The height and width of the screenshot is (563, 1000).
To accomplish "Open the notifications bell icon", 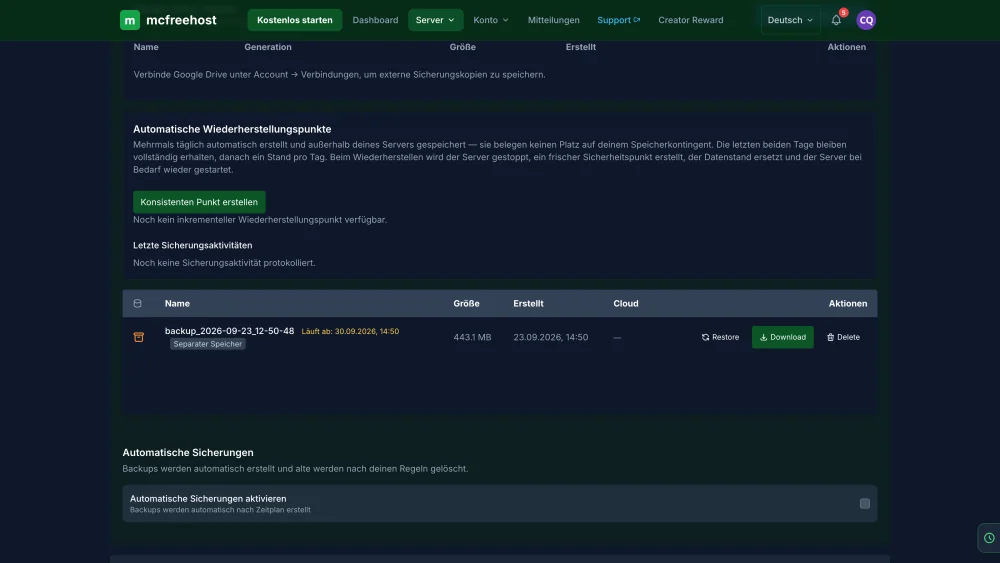I will 836,20.
